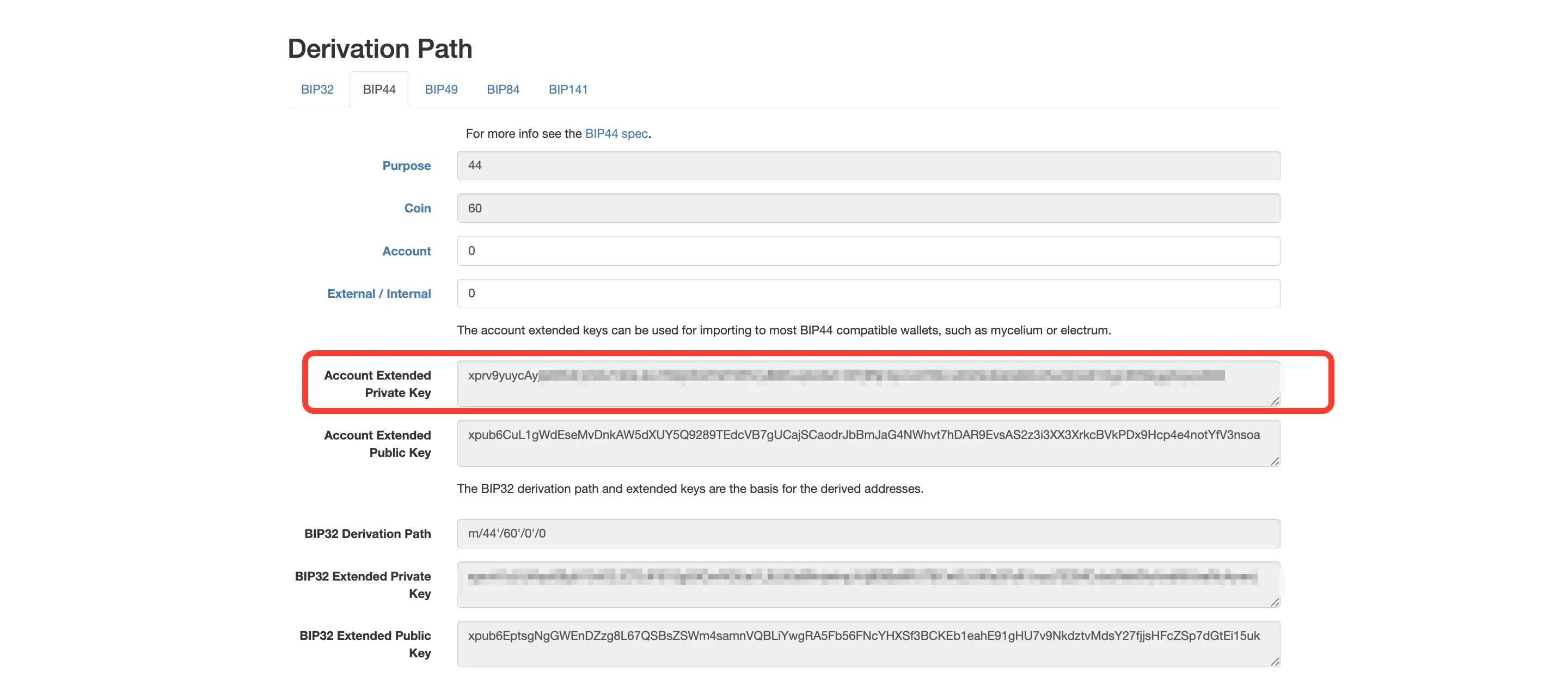Click the Account Extended Public Key textarea
This screenshot has width=1568, height=696.
pos(868,443)
